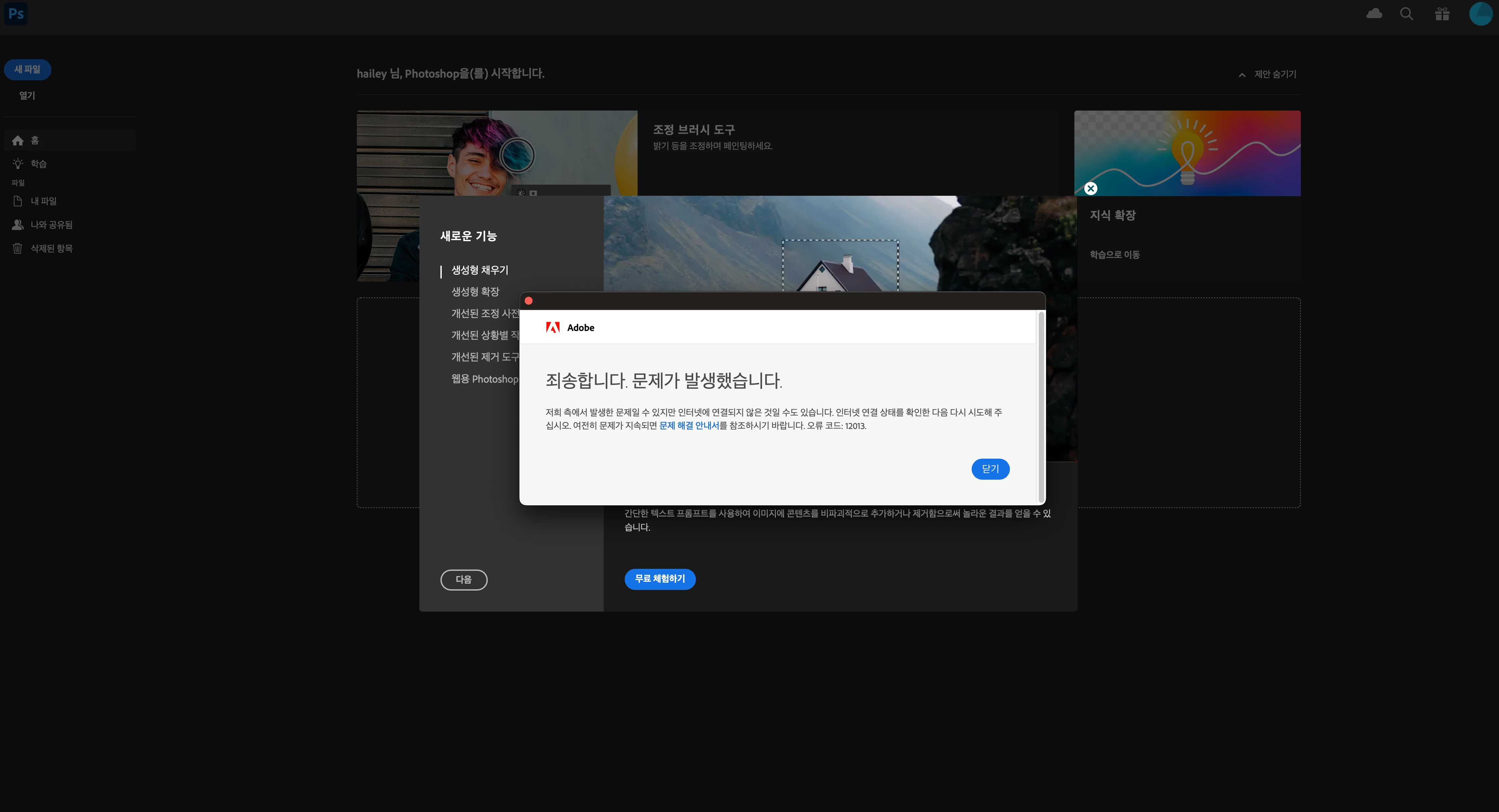
Task: Close the 새로운 기능 panel with X icon
Action: click(x=1091, y=189)
